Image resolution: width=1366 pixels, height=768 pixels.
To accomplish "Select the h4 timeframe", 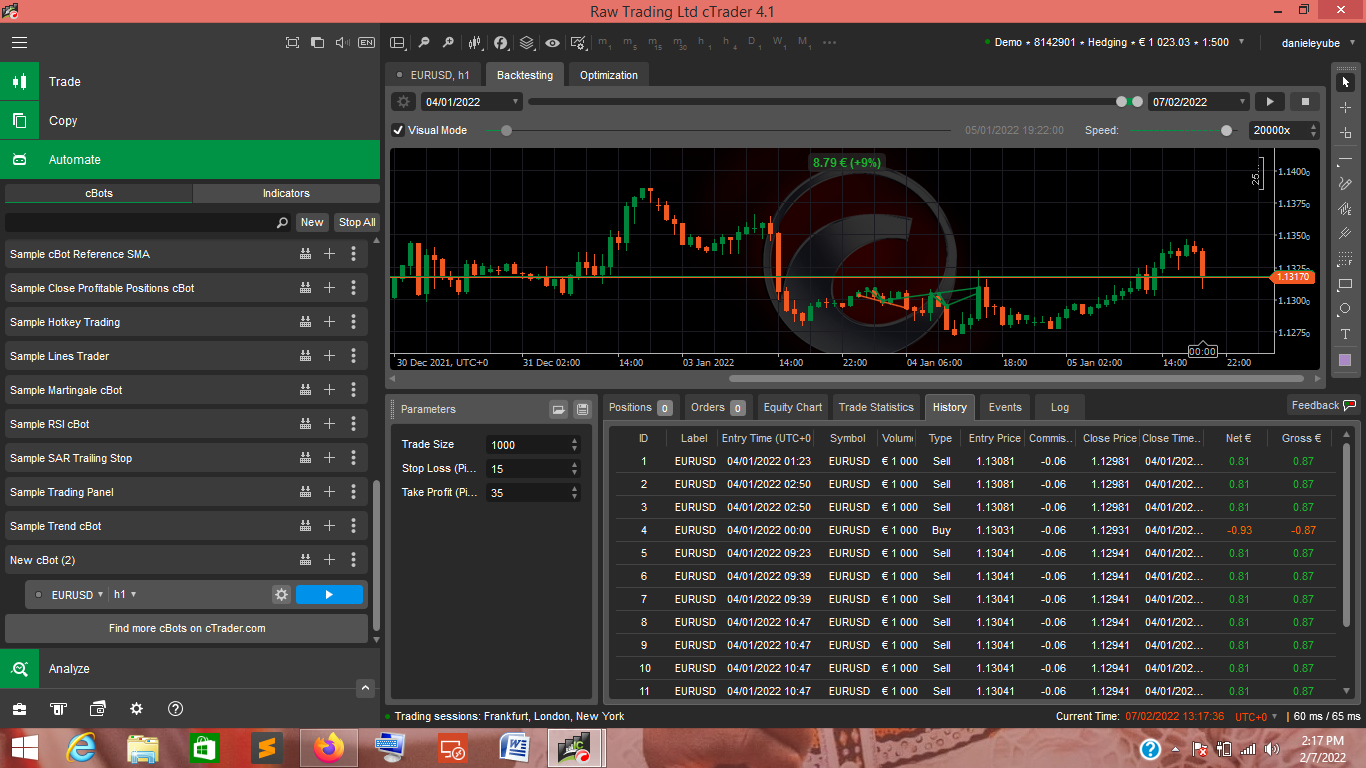I will 729,44.
